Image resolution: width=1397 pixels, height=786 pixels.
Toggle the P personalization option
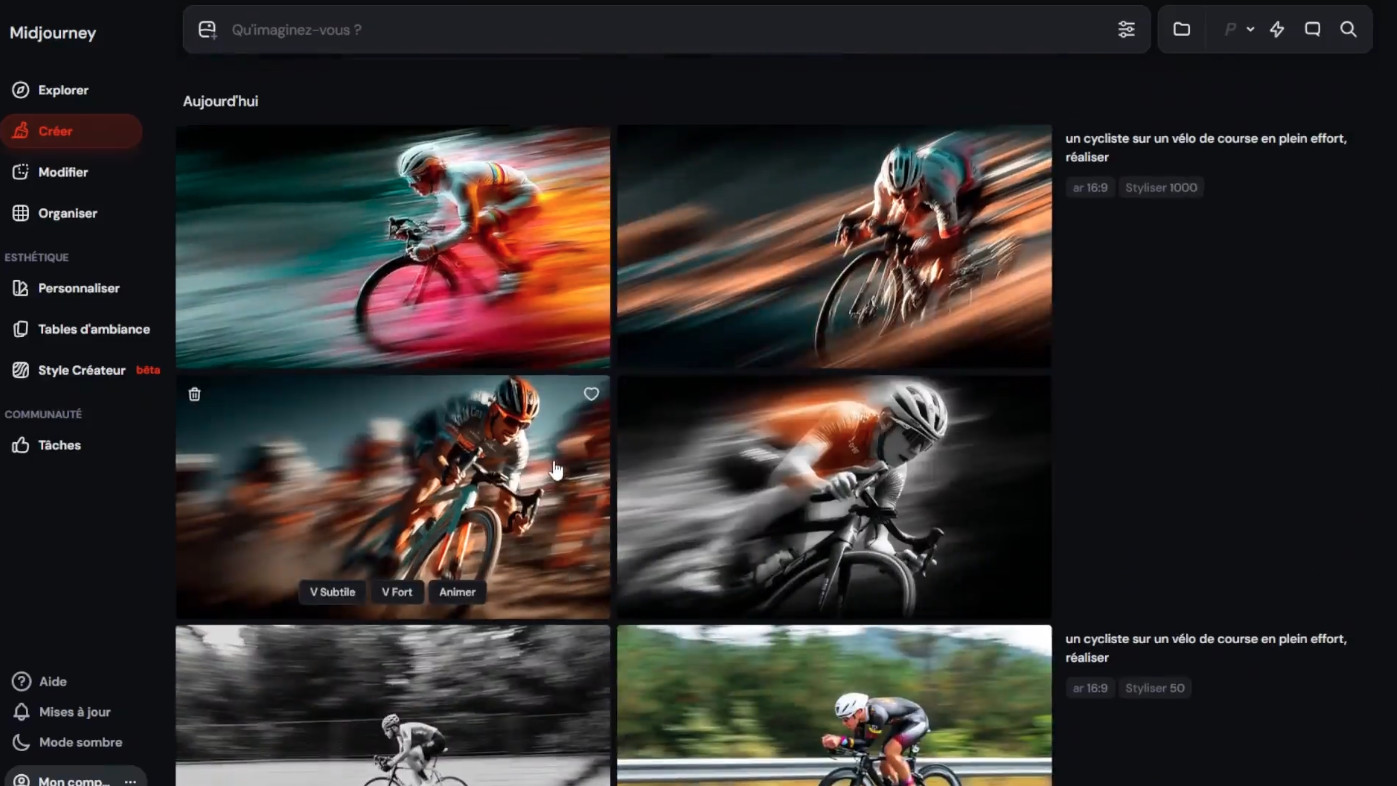[x=1230, y=30]
